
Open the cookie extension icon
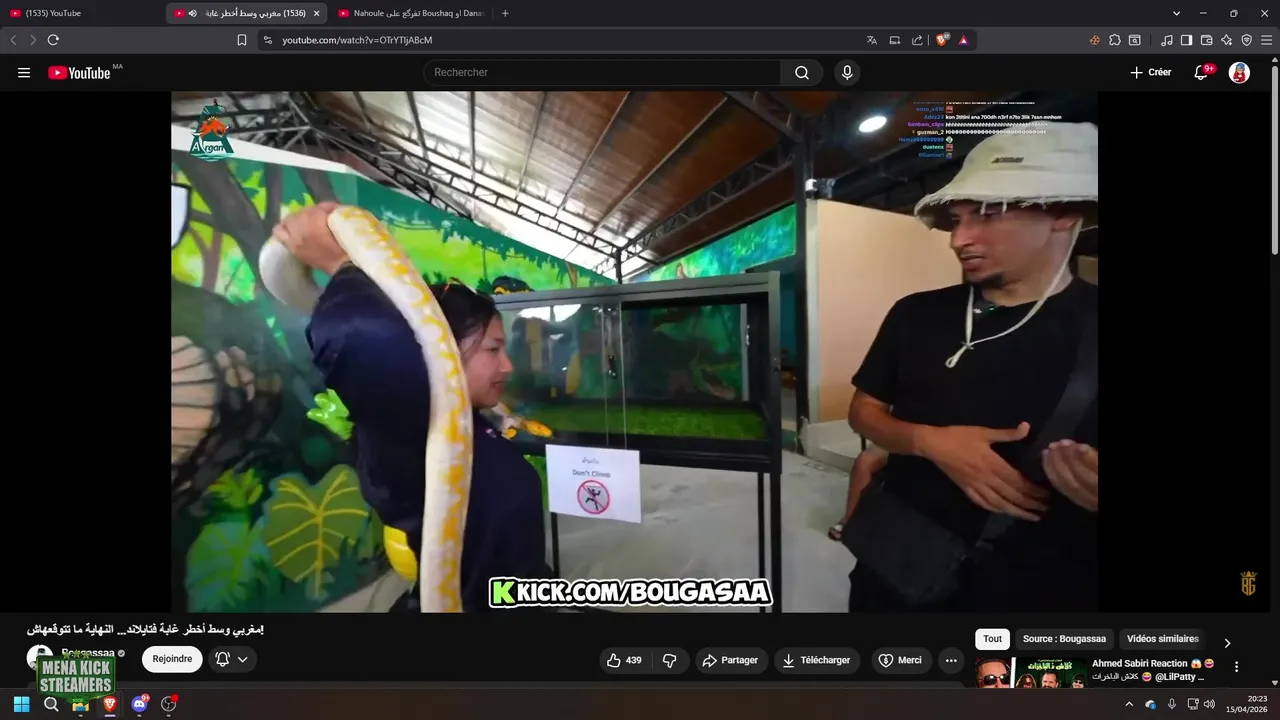coord(1095,40)
